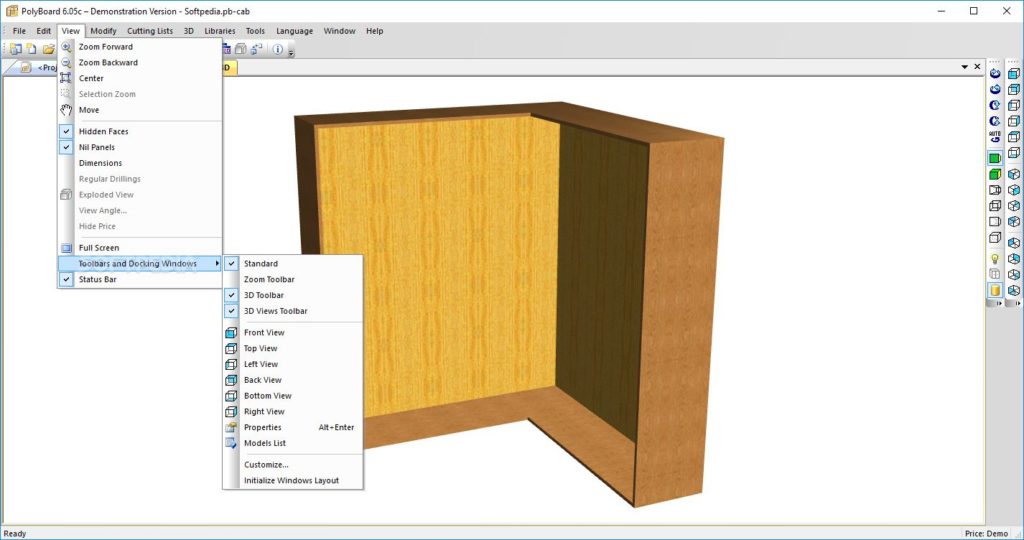The image size is (1024, 540).
Task: Open the Language menu
Action: 295,31
